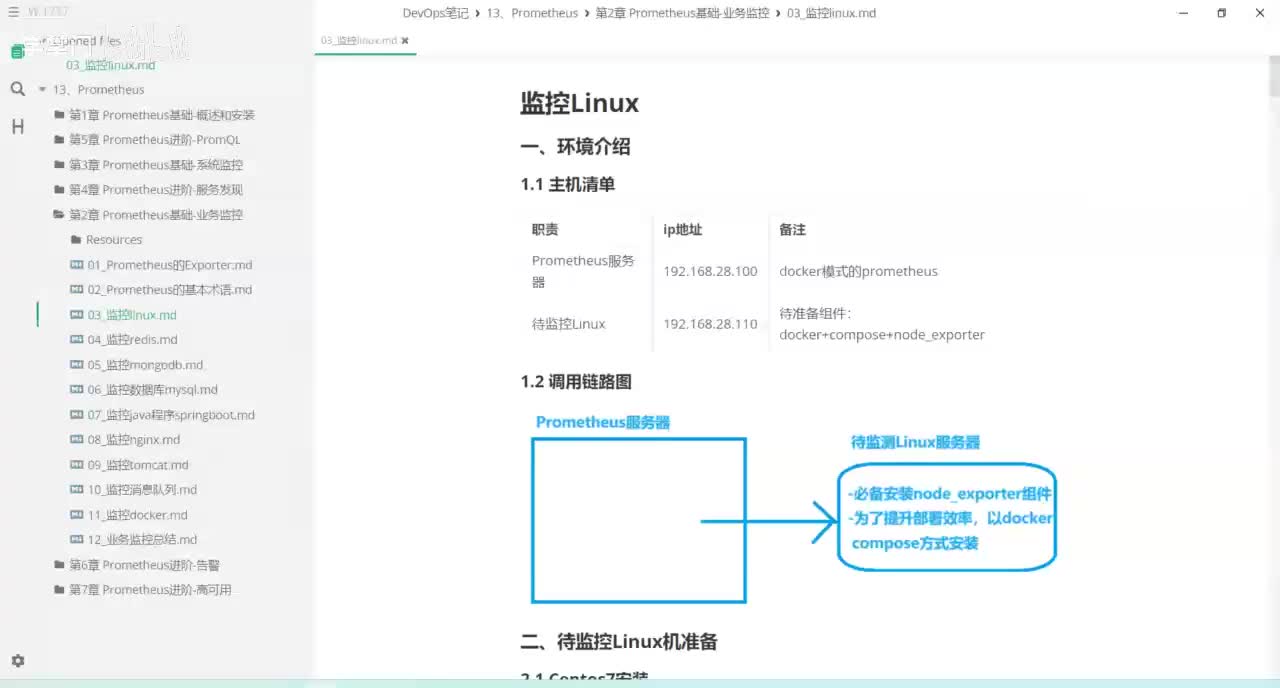Viewport: 1280px width, 688px height.
Task: Close the 03_监控linux.md tab
Action: tap(405, 41)
